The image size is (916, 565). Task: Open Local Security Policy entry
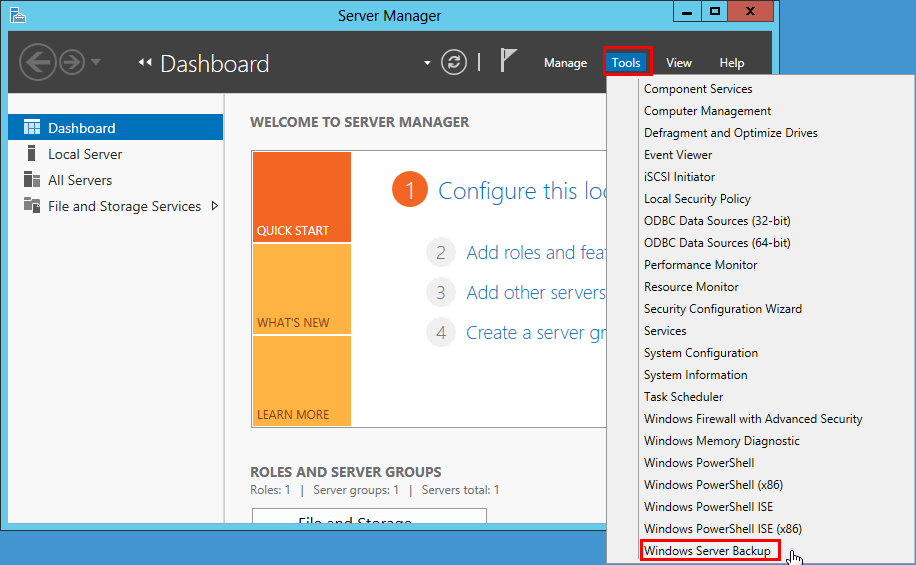point(698,199)
